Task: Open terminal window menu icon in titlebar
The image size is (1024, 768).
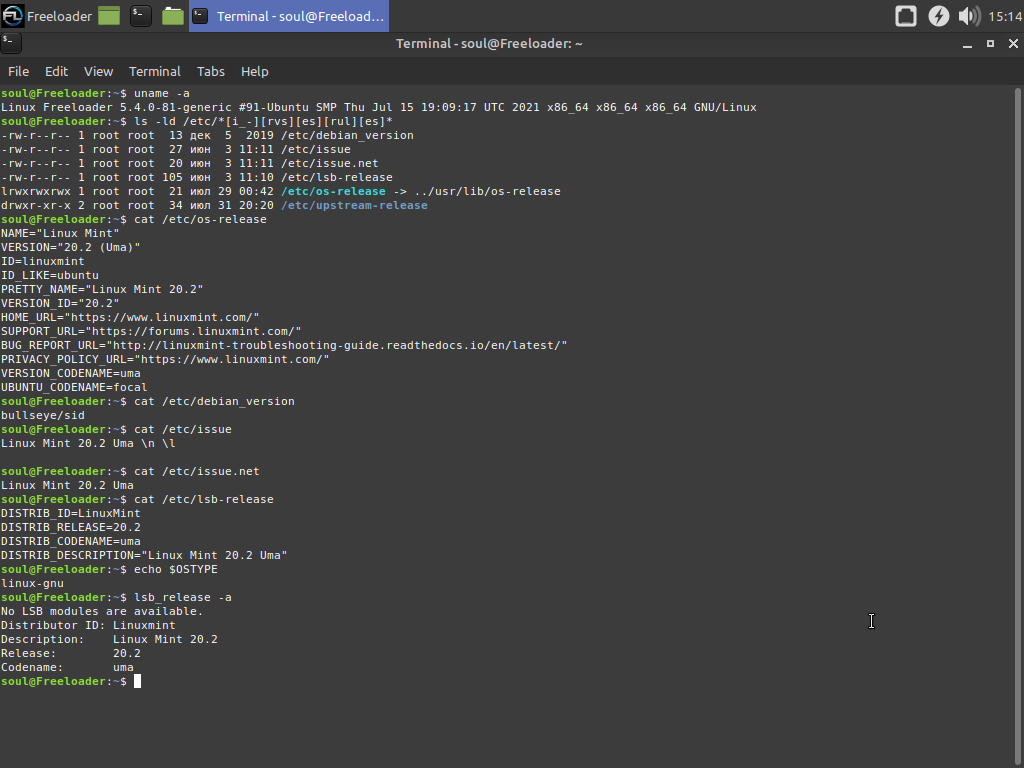Action: tap(10, 43)
